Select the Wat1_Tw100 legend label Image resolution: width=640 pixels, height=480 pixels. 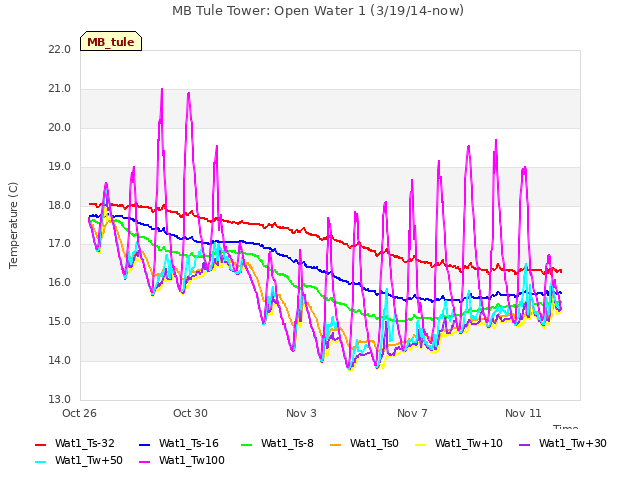[191, 460]
